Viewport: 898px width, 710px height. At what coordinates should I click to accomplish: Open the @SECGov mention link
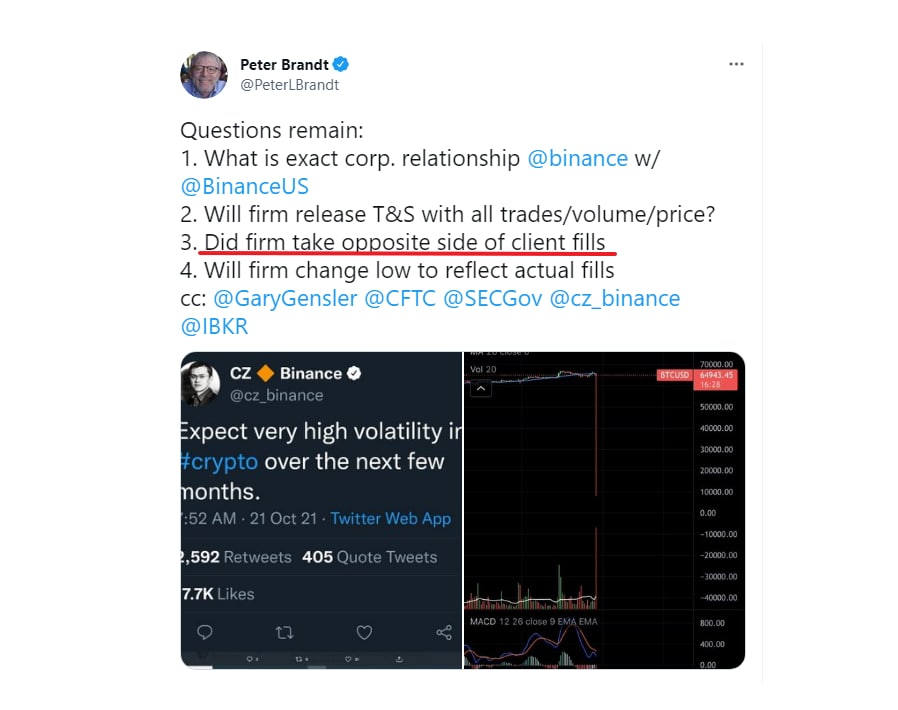pos(493,299)
